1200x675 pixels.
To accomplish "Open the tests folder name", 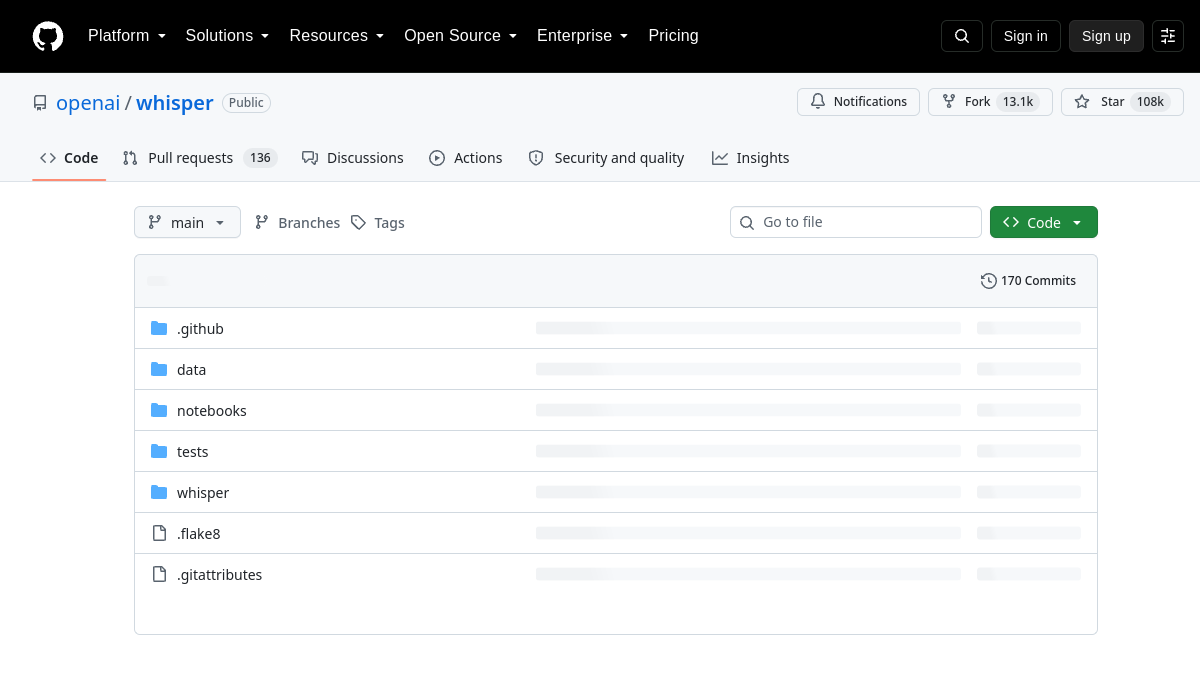I will tap(193, 452).
